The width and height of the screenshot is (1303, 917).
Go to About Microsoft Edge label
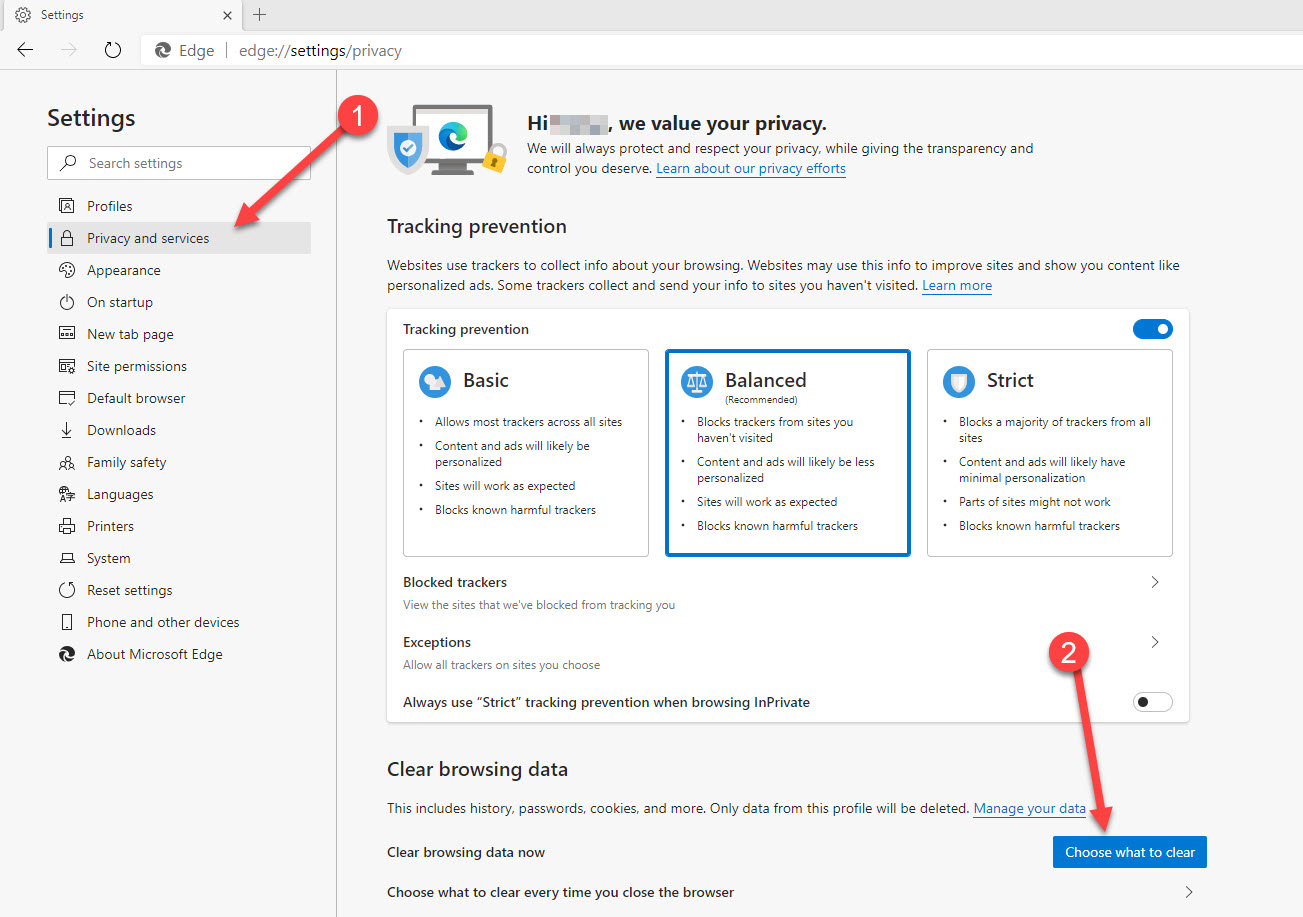pos(155,654)
